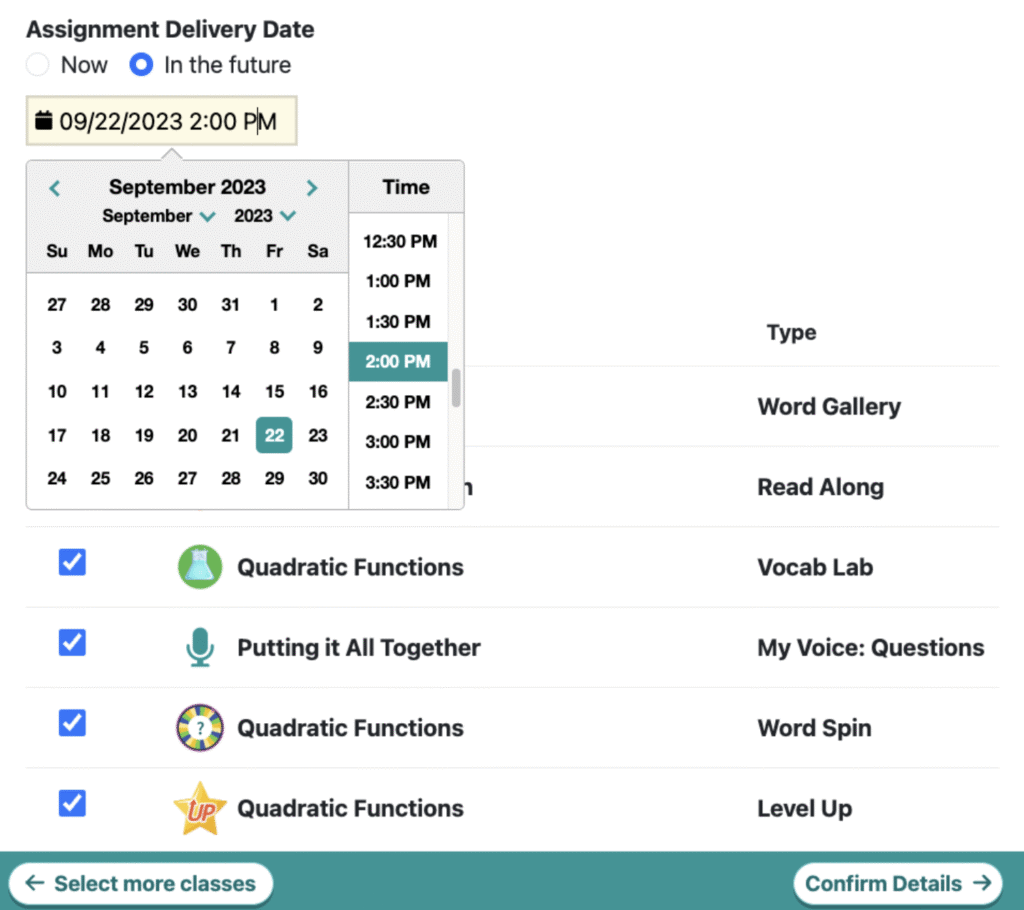Uncheck the Vocab Lab Quadratic Functions checkbox
The image size is (1024, 910).
pos(72,562)
